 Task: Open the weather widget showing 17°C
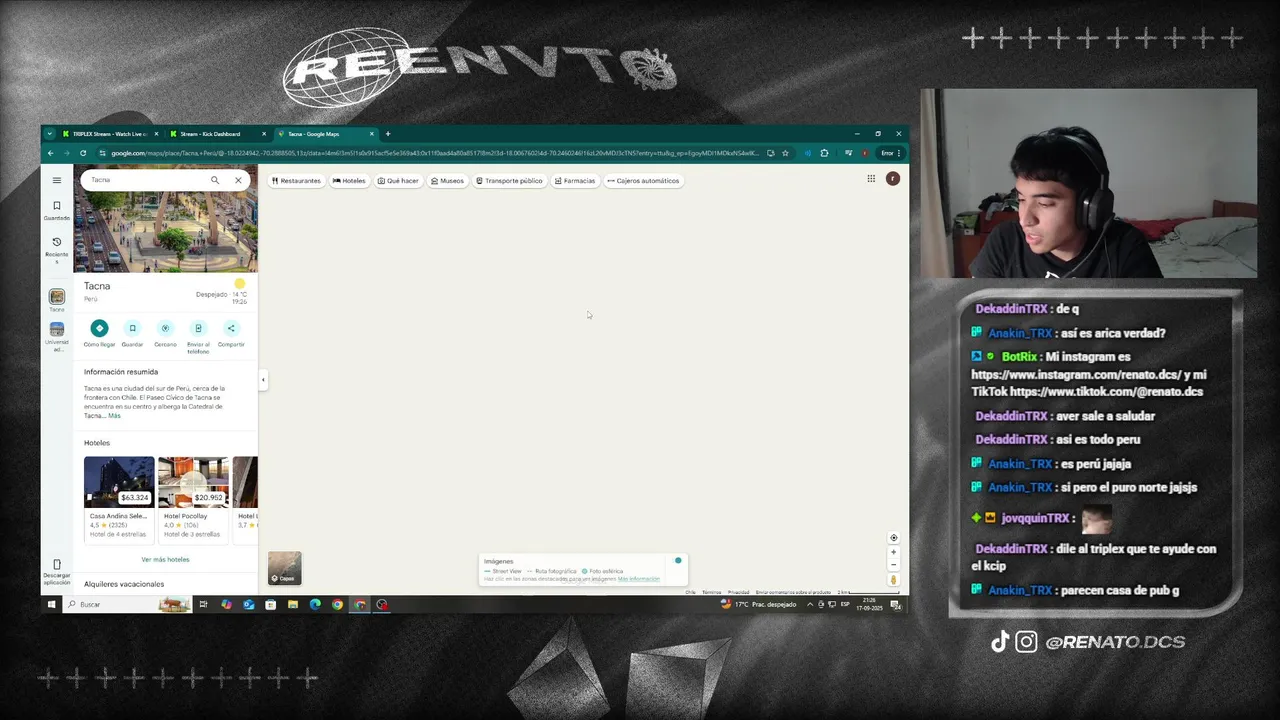[x=759, y=604]
